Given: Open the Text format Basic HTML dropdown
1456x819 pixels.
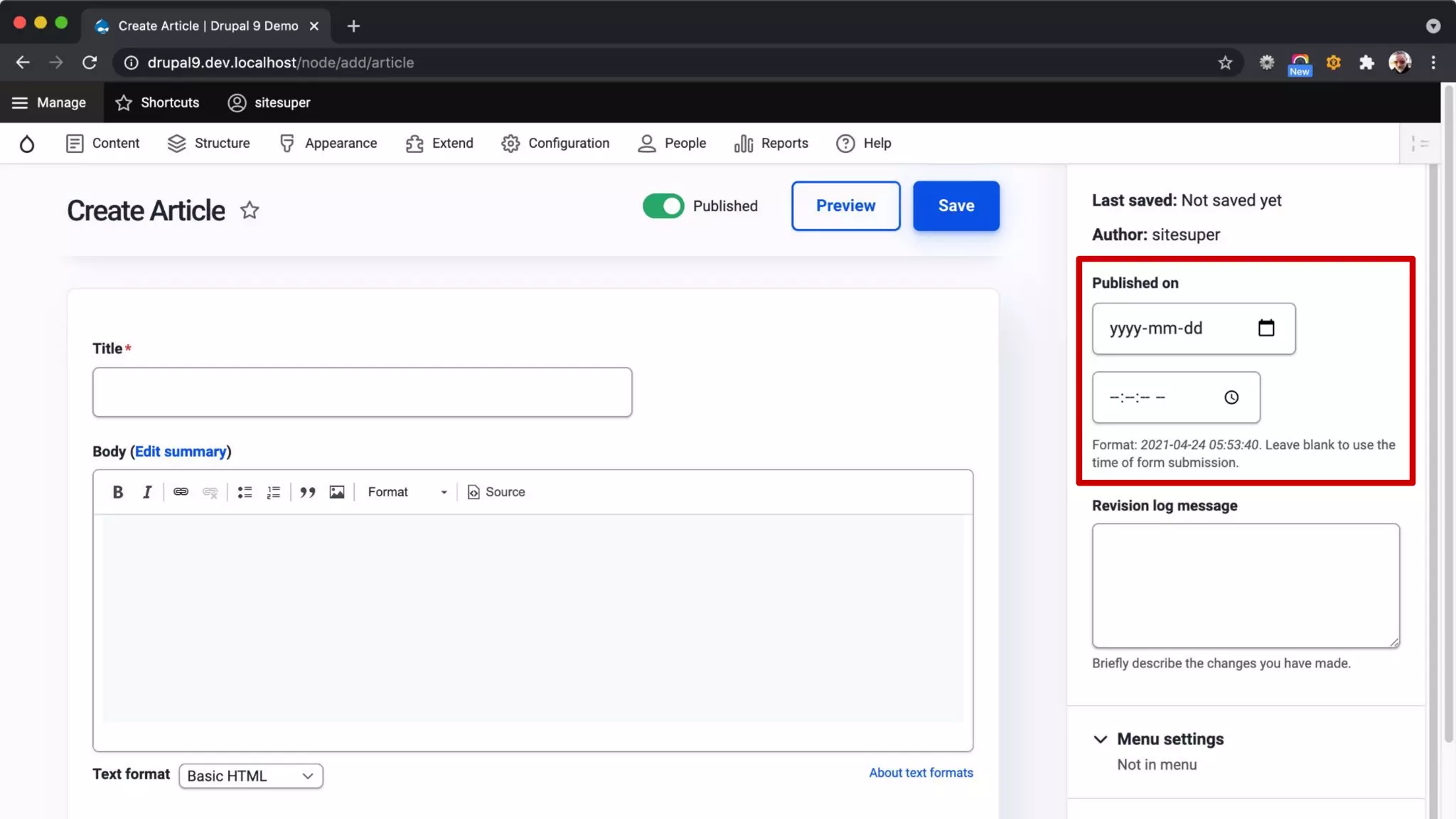Looking at the screenshot, I should click(250, 776).
